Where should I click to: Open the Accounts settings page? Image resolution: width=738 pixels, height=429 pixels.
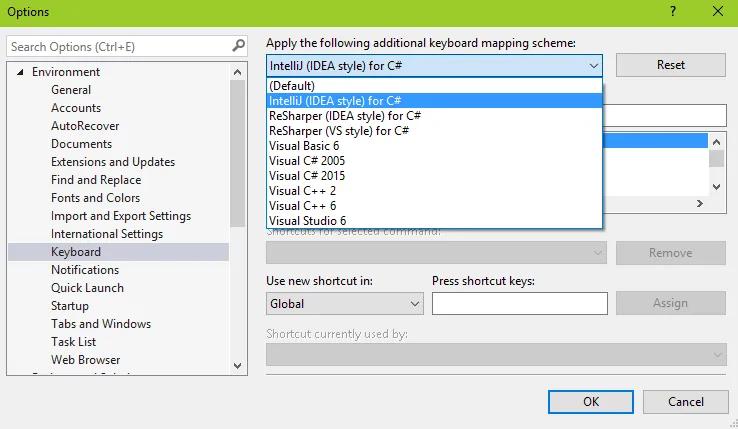[76, 108]
